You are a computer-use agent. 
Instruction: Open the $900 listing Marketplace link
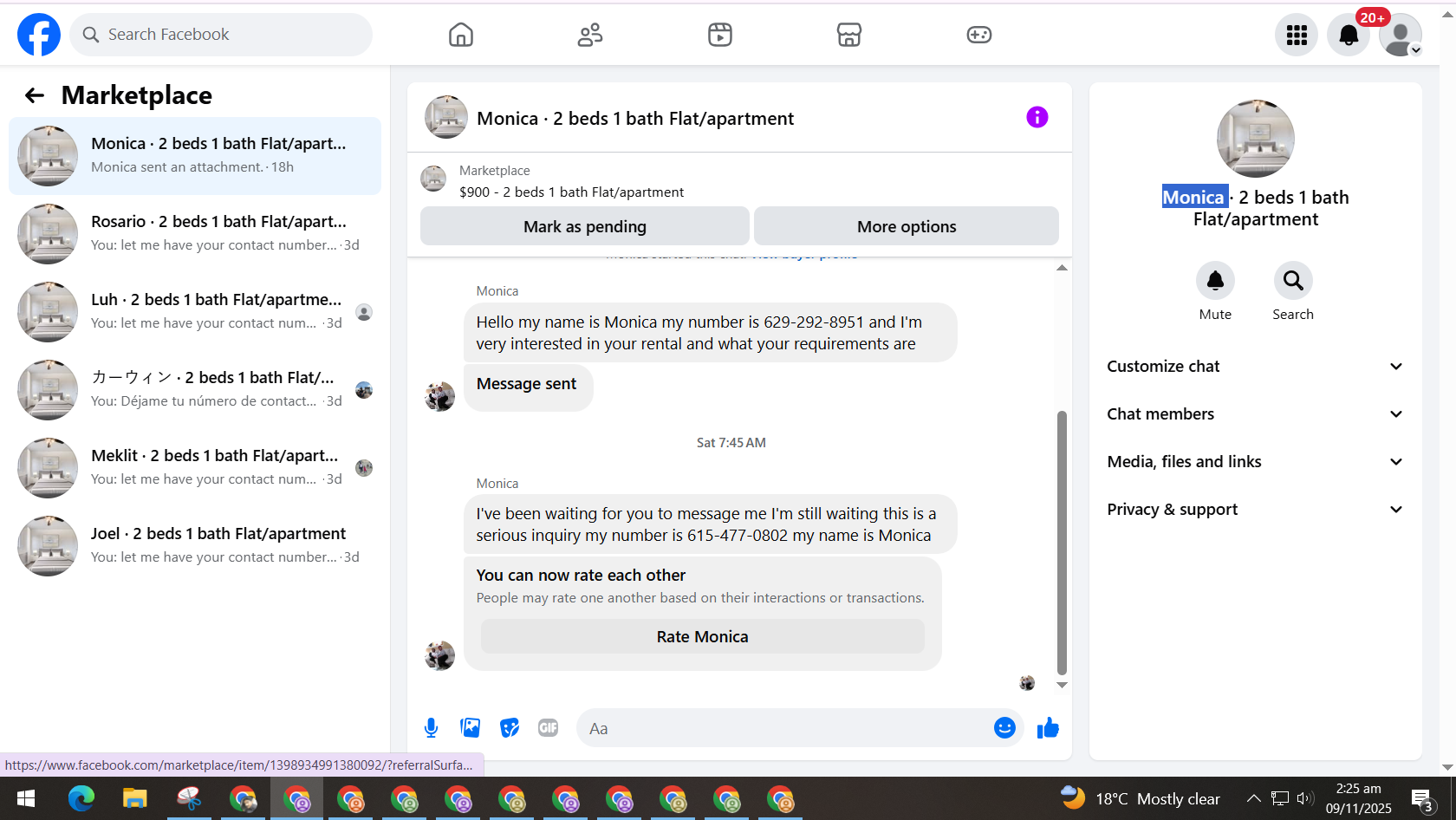pyautogui.click(x=572, y=192)
